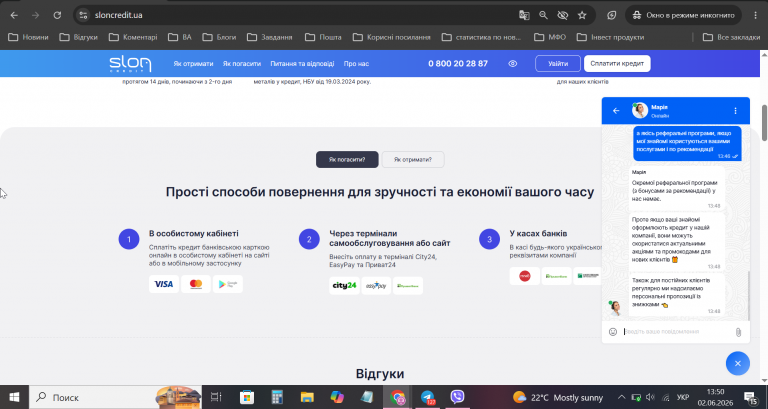Viewport: 768px width, 409px height.
Task: Click the Увійти button
Action: click(x=558, y=64)
